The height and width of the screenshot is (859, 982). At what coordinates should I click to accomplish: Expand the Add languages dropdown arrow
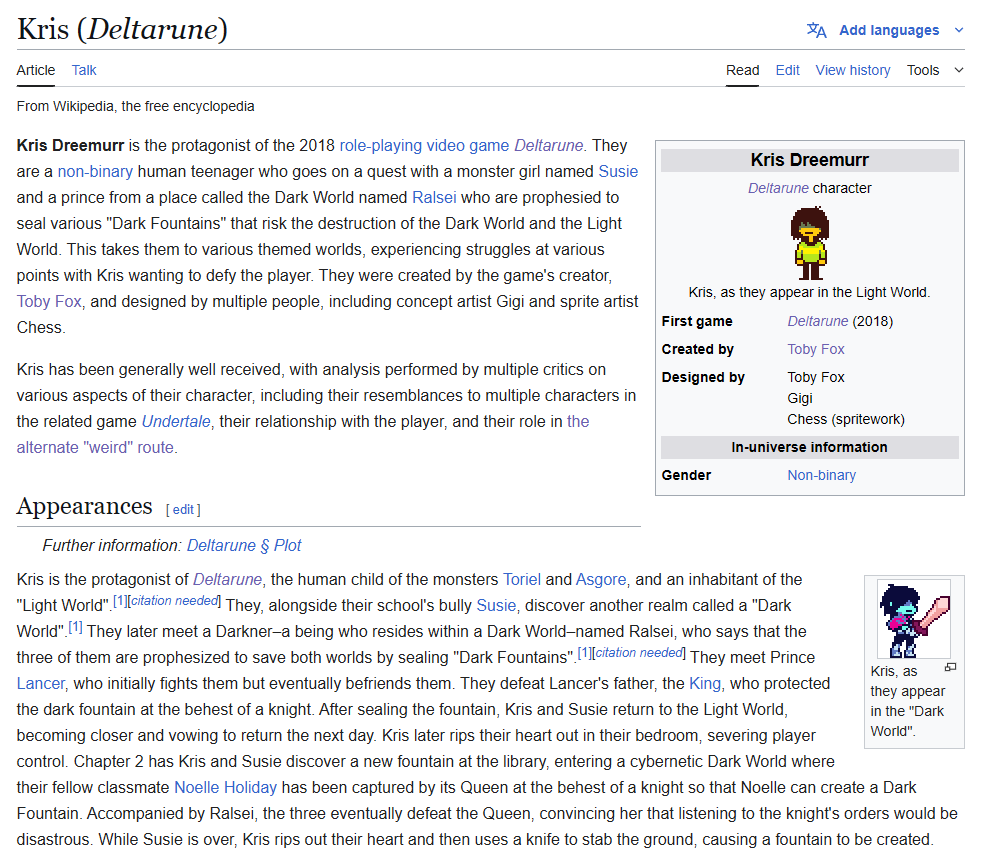pos(959,29)
